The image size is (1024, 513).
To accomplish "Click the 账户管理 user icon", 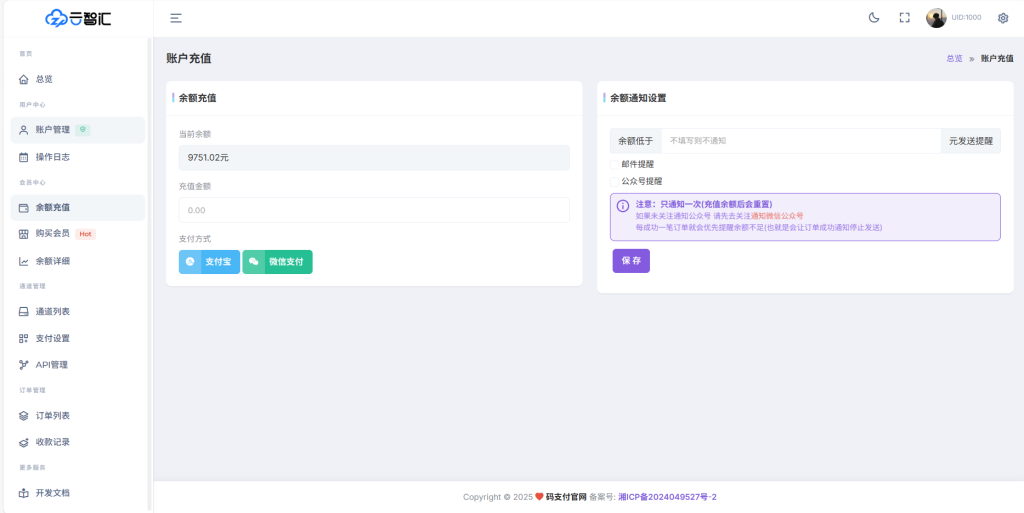I will click(x=24, y=130).
